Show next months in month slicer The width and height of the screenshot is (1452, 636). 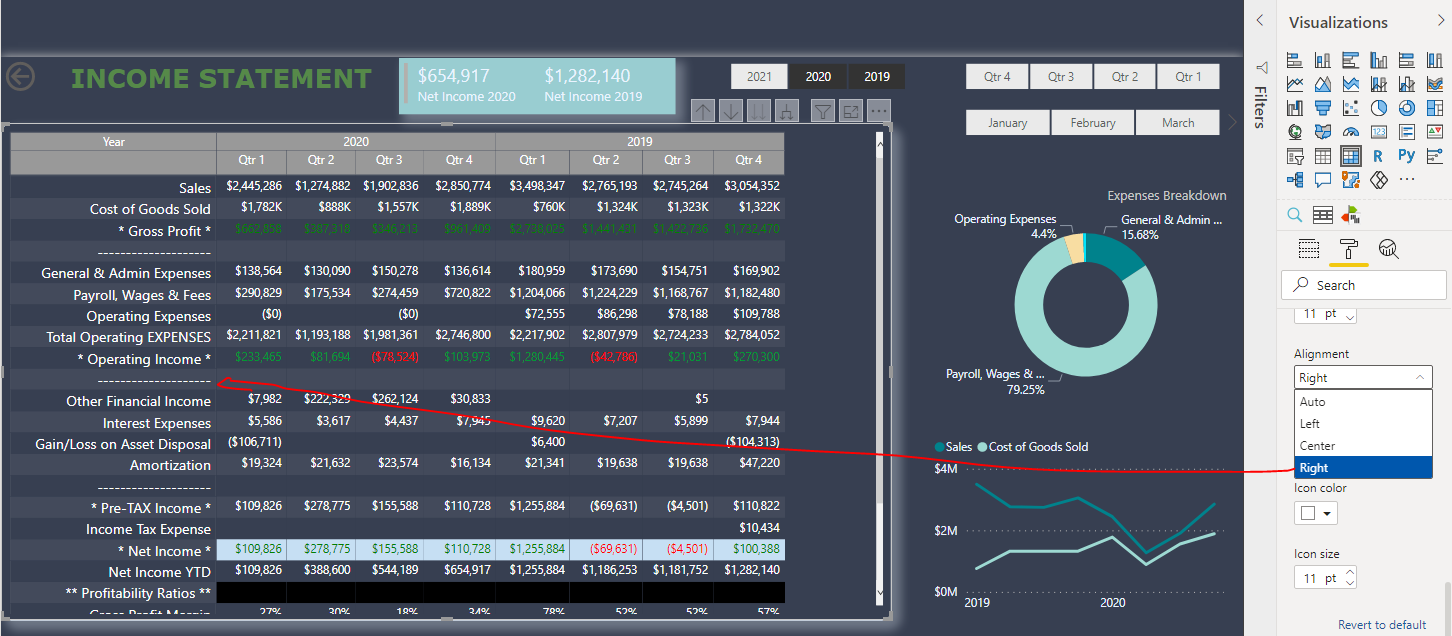click(x=1232, y=122)
